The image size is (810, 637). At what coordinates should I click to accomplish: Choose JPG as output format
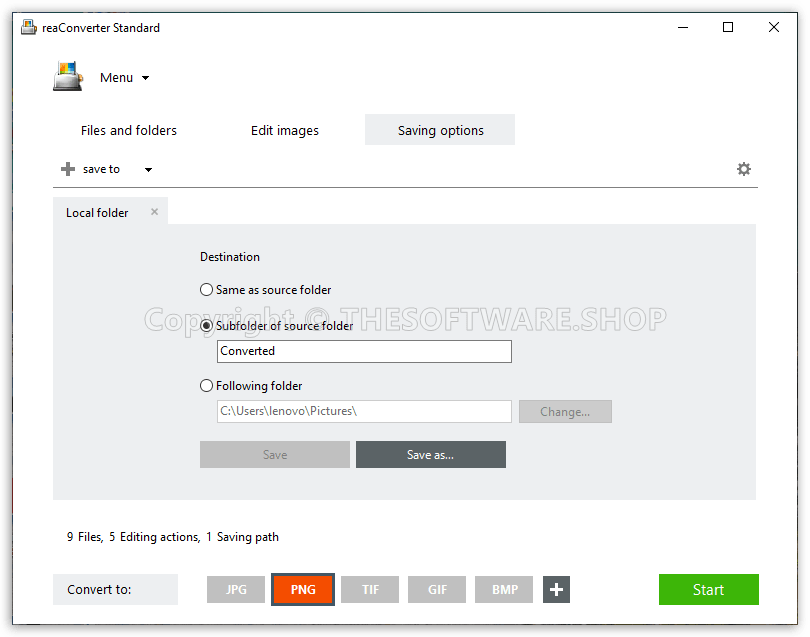236,589
